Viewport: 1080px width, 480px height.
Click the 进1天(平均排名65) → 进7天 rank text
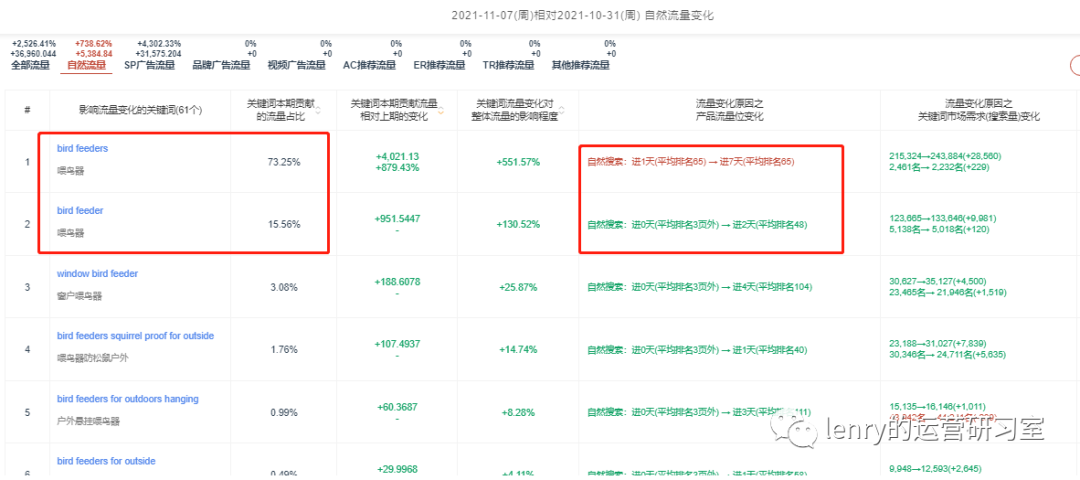[691, 163]
